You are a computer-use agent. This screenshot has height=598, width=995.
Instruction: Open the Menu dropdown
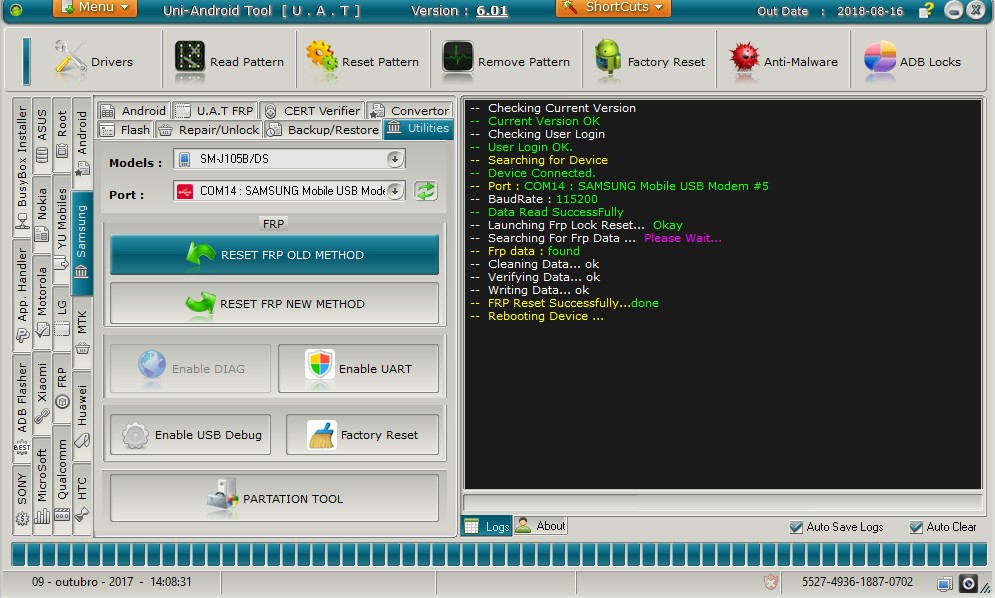94,8
